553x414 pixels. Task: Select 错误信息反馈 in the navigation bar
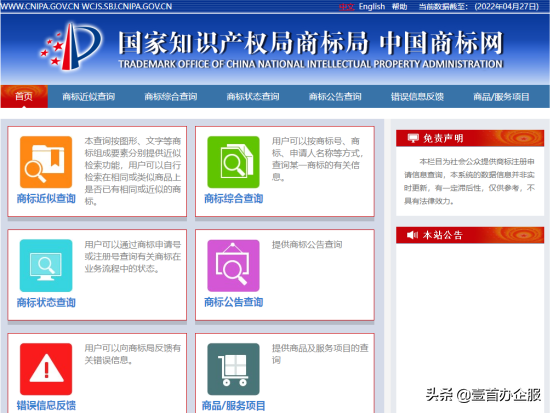pyautogui.click(x=417, y=97)
